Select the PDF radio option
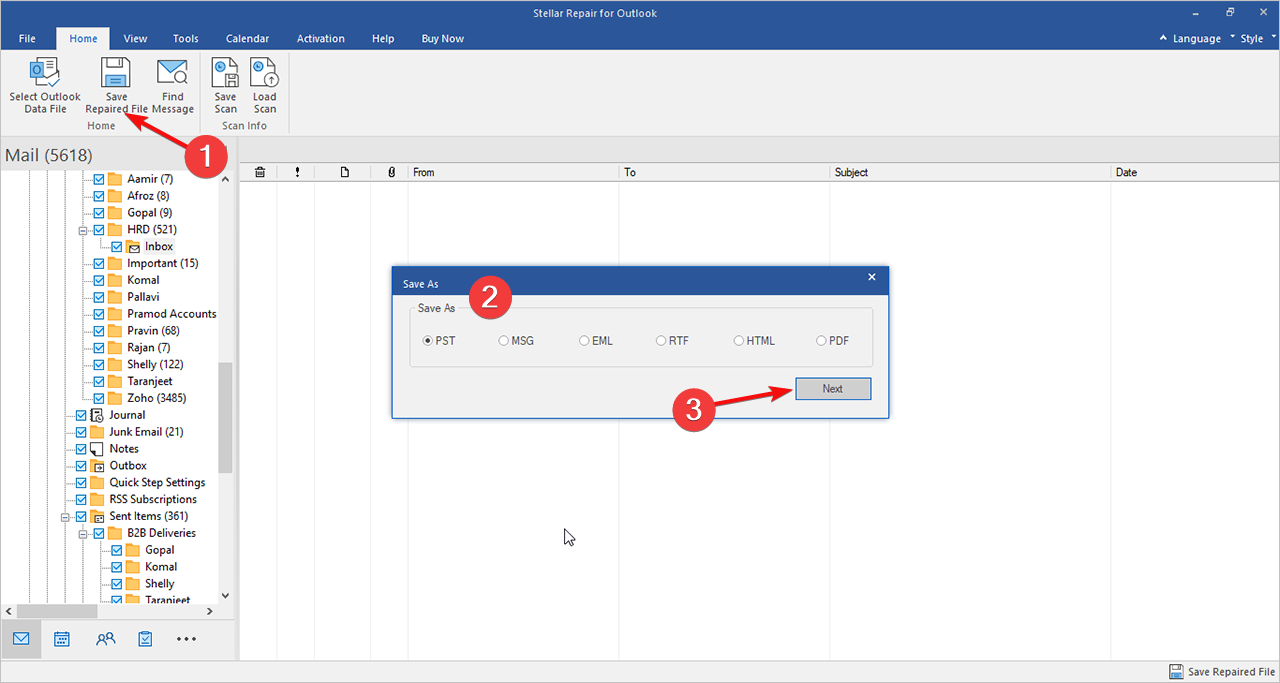 tap(821, 341)
